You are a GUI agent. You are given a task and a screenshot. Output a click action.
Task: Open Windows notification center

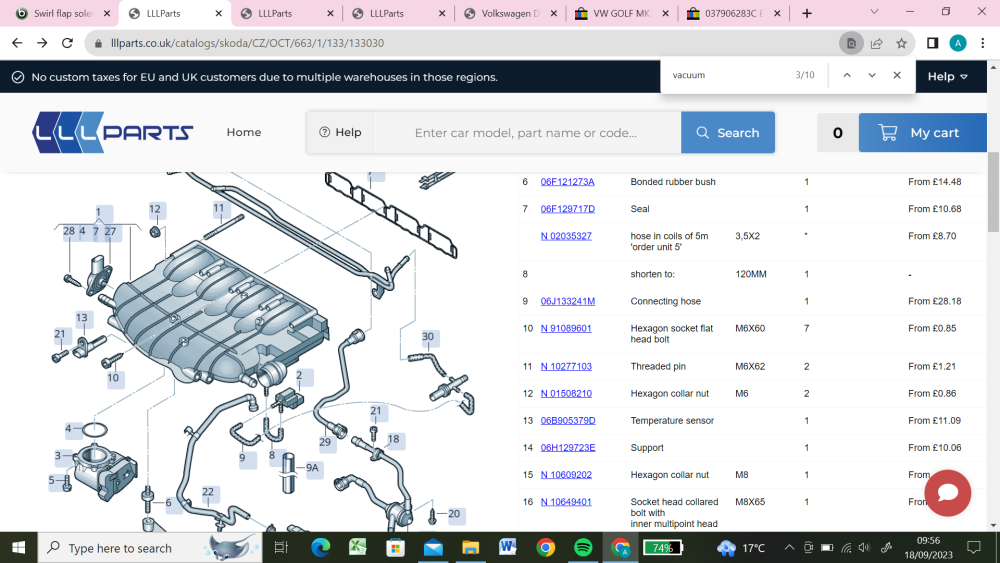pos(974,548)
